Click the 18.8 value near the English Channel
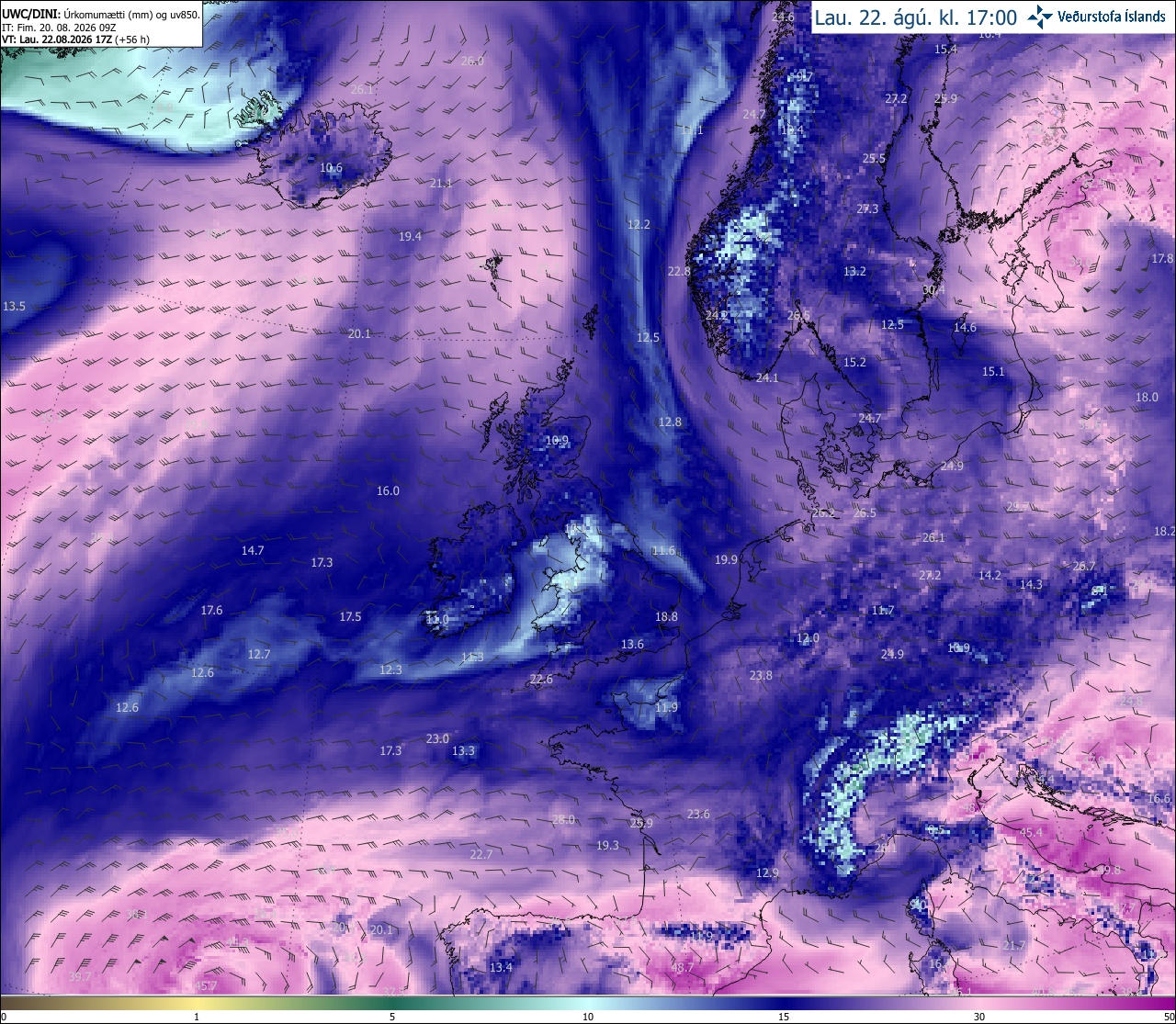This screenshot has height=1024, width=1176. pos(666,617)
